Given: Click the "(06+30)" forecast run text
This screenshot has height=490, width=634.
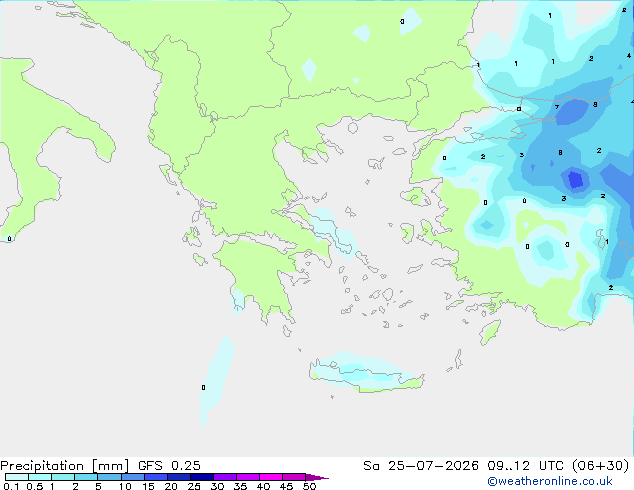Looking at the screenshot, I should pos(600,466).
